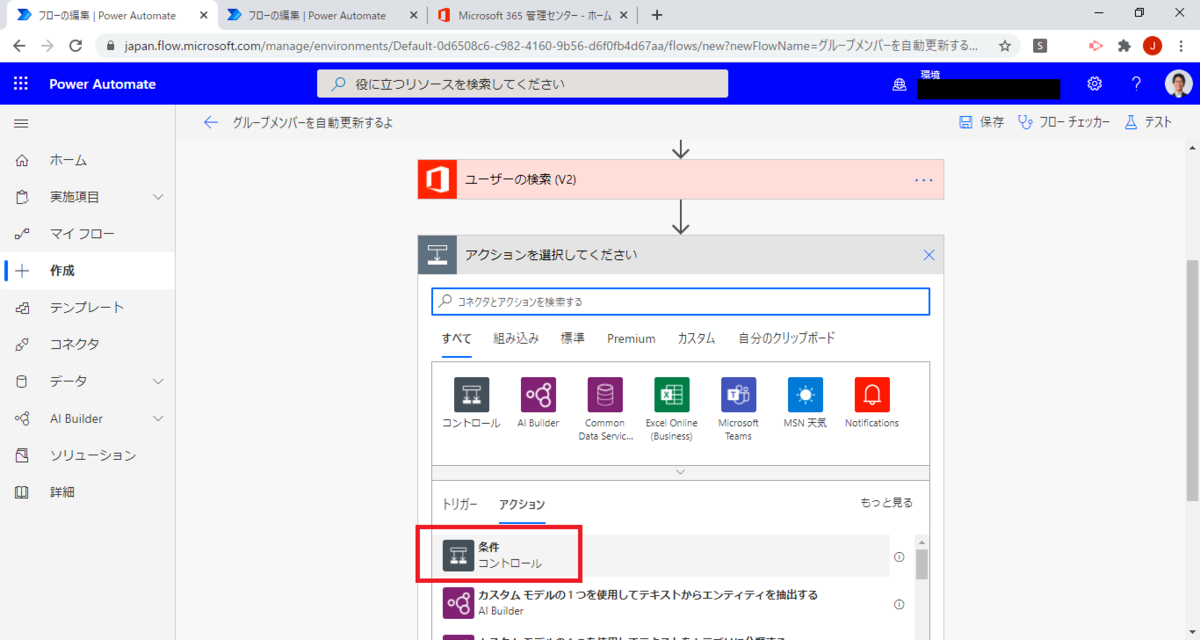Switch to the アクション tab
Screen dimensions: 1200x640
522,504
